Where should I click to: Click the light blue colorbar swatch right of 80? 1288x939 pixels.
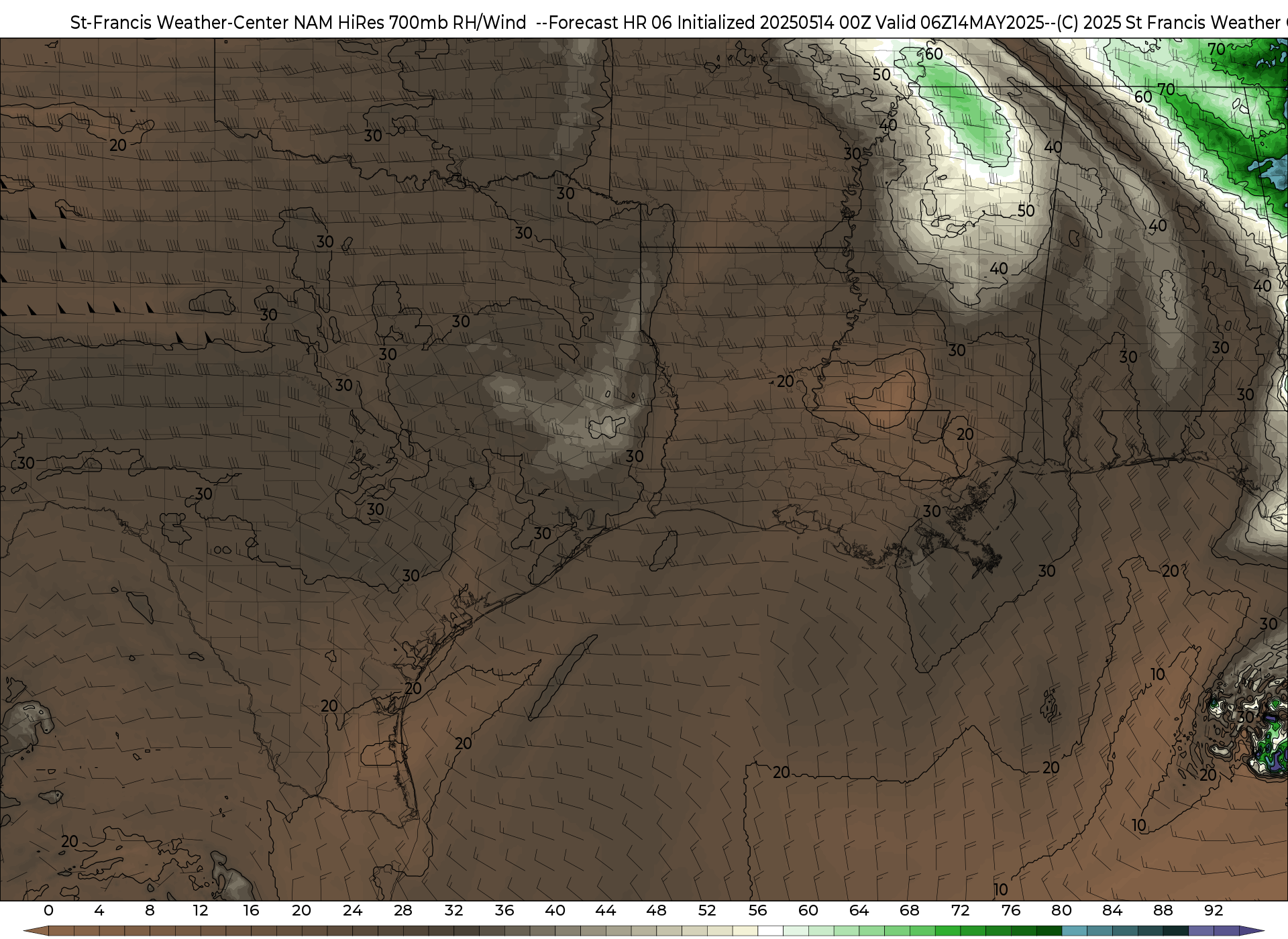(1074, 932)
